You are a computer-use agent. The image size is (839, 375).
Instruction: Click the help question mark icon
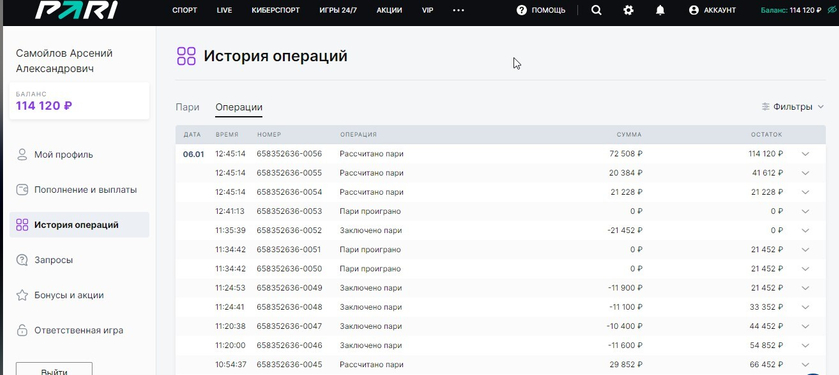[x=522, y=10]
